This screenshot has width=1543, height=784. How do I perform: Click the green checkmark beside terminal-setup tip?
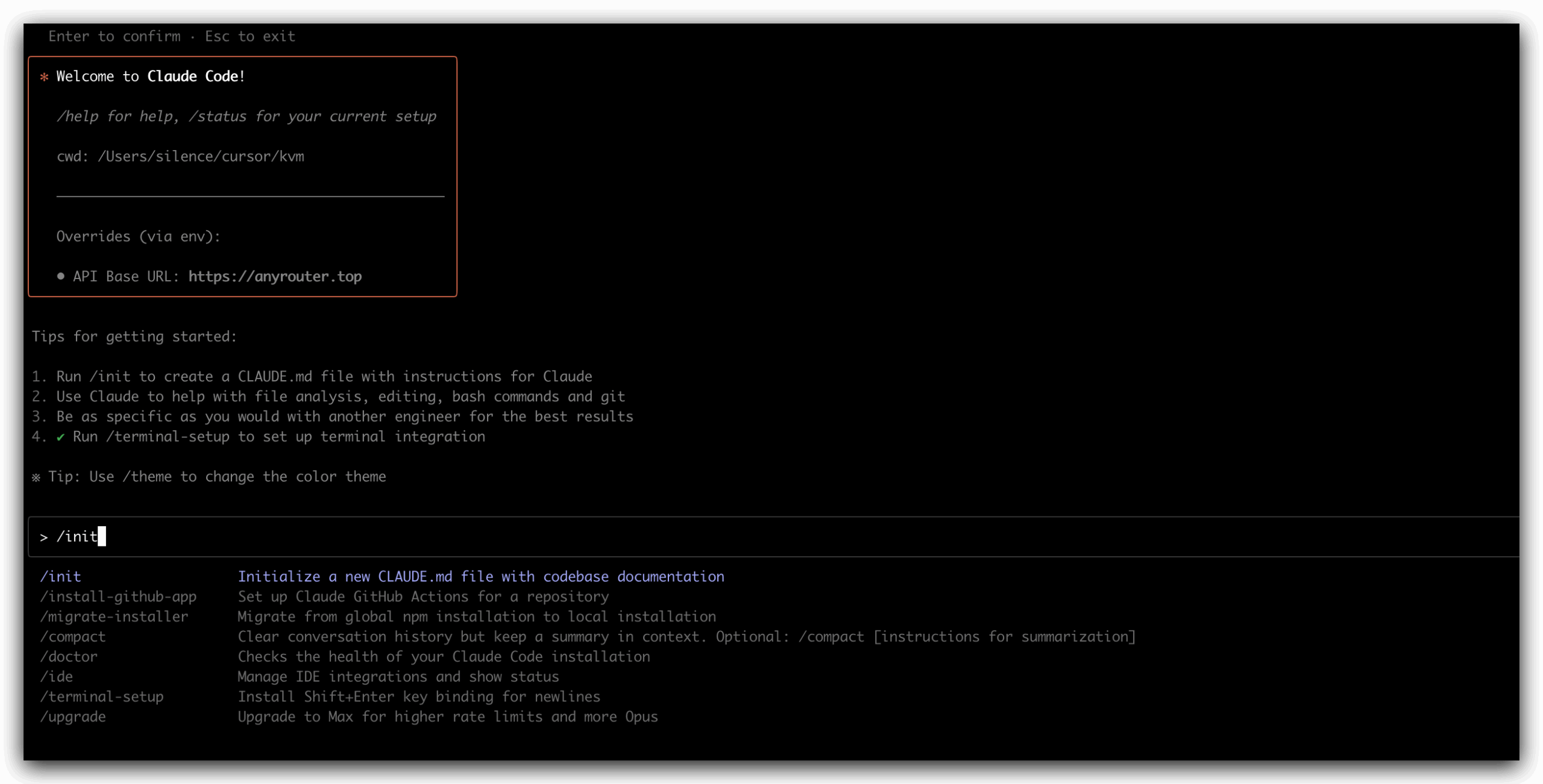pyautogui.click(x=60, y=437)
